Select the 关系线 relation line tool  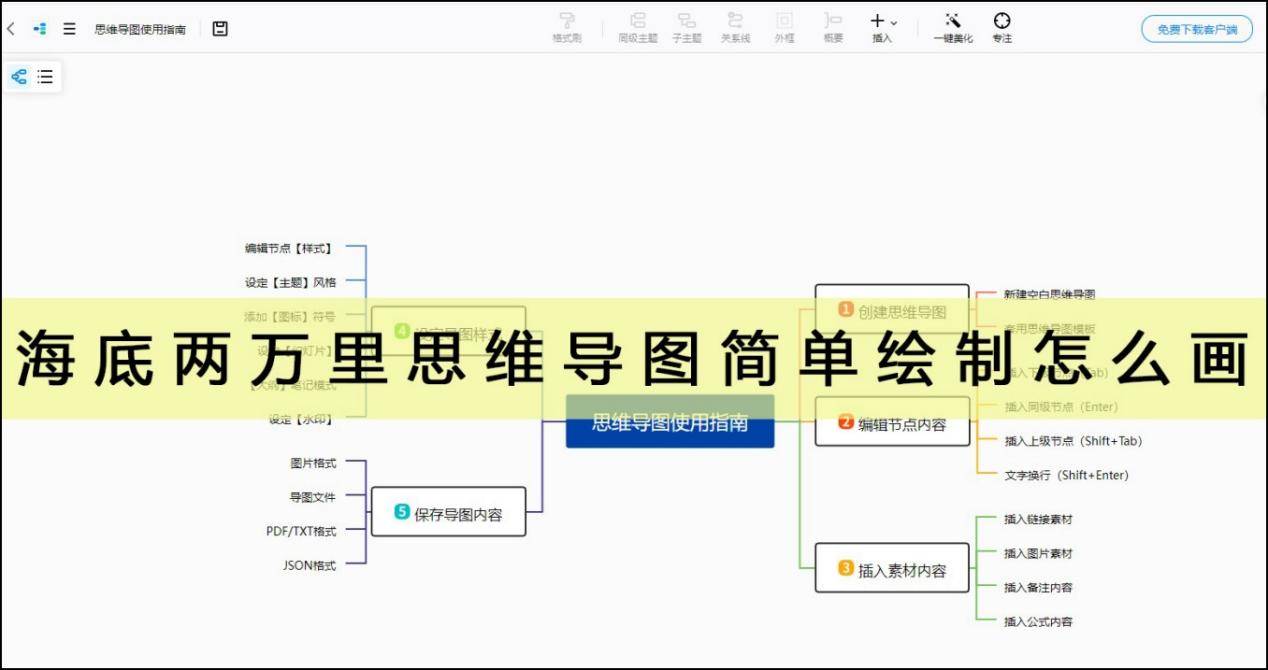[735, 28]
